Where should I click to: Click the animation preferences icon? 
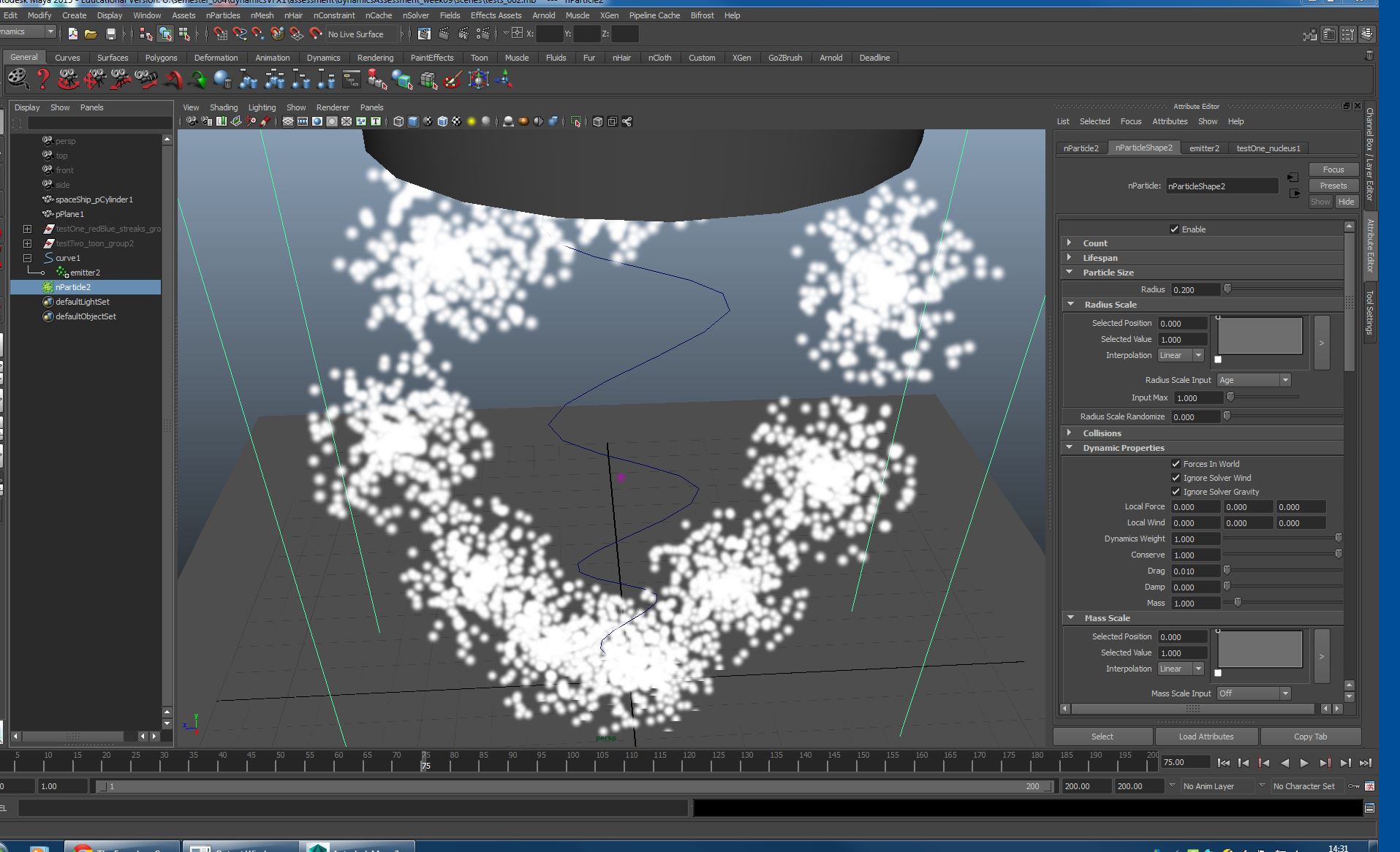(1369, 786)
